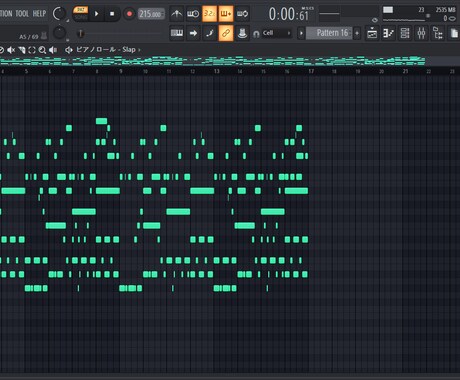This screenshot has height=380, width=460.
Task: Click the piano roll playback speaker icon
Action: tap(53, 50)
